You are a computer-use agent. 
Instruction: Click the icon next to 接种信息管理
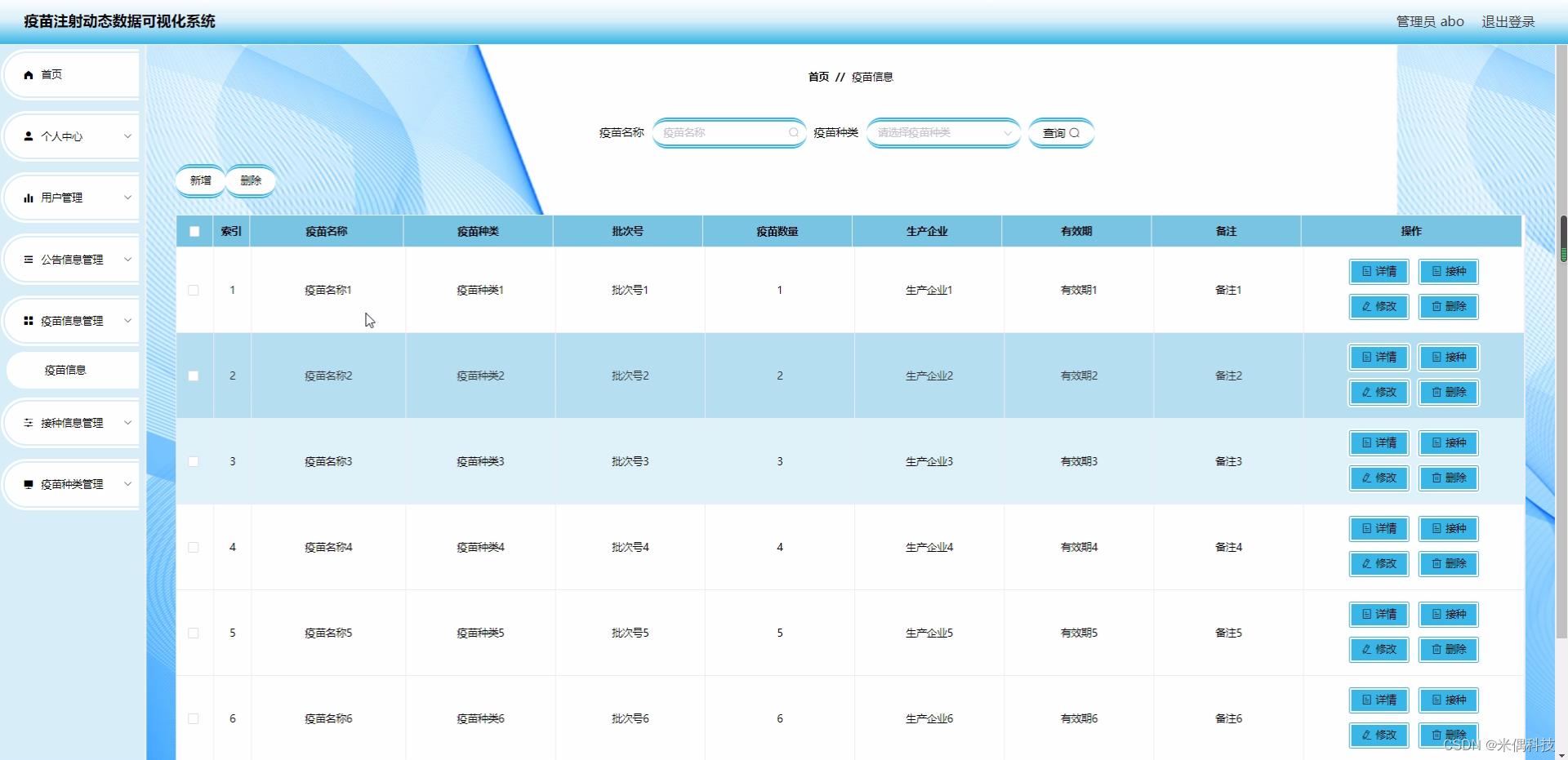(28, 423)
